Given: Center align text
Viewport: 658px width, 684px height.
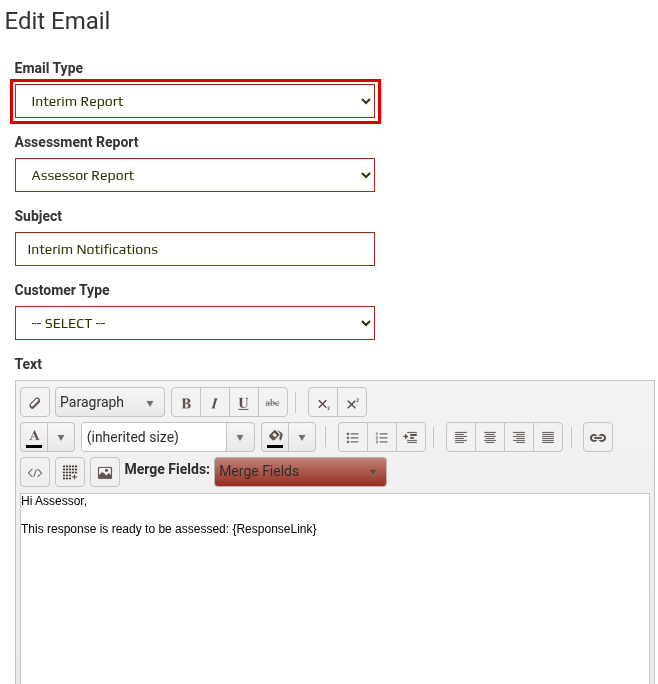Looking at the screenshot, I should [490, 437].
